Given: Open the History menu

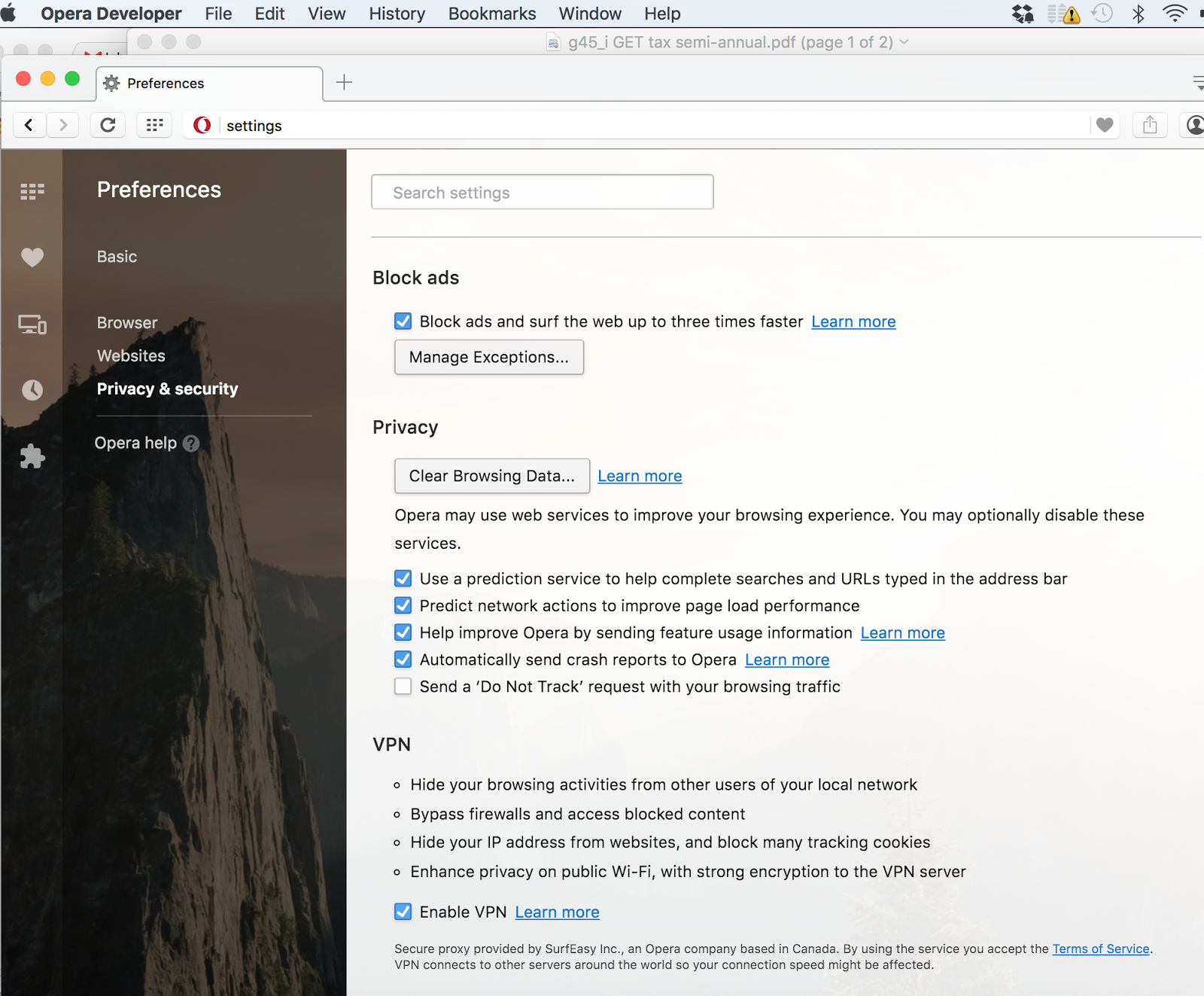Looking at the screenshot, I should 397,14.
